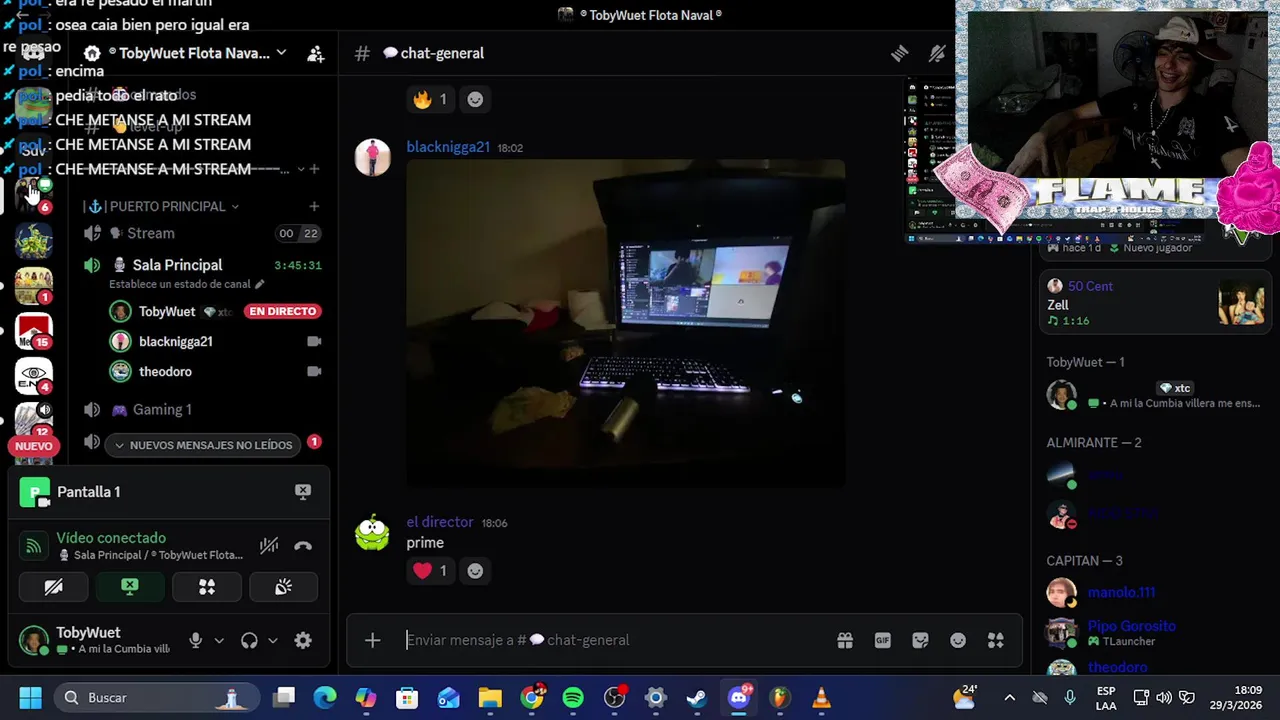
Task: Expand headphone output options arrow
Action: pos(273,641)
